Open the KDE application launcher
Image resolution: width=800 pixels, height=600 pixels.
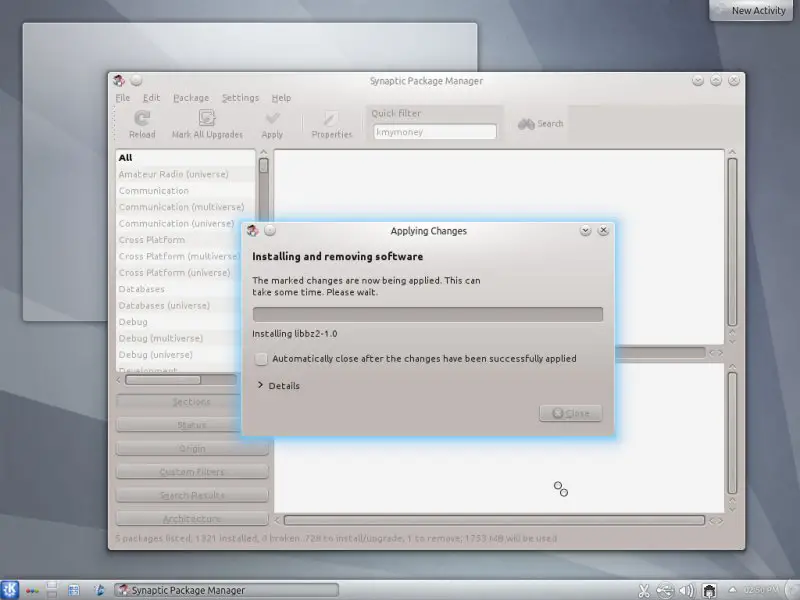(x=9, y=590)
